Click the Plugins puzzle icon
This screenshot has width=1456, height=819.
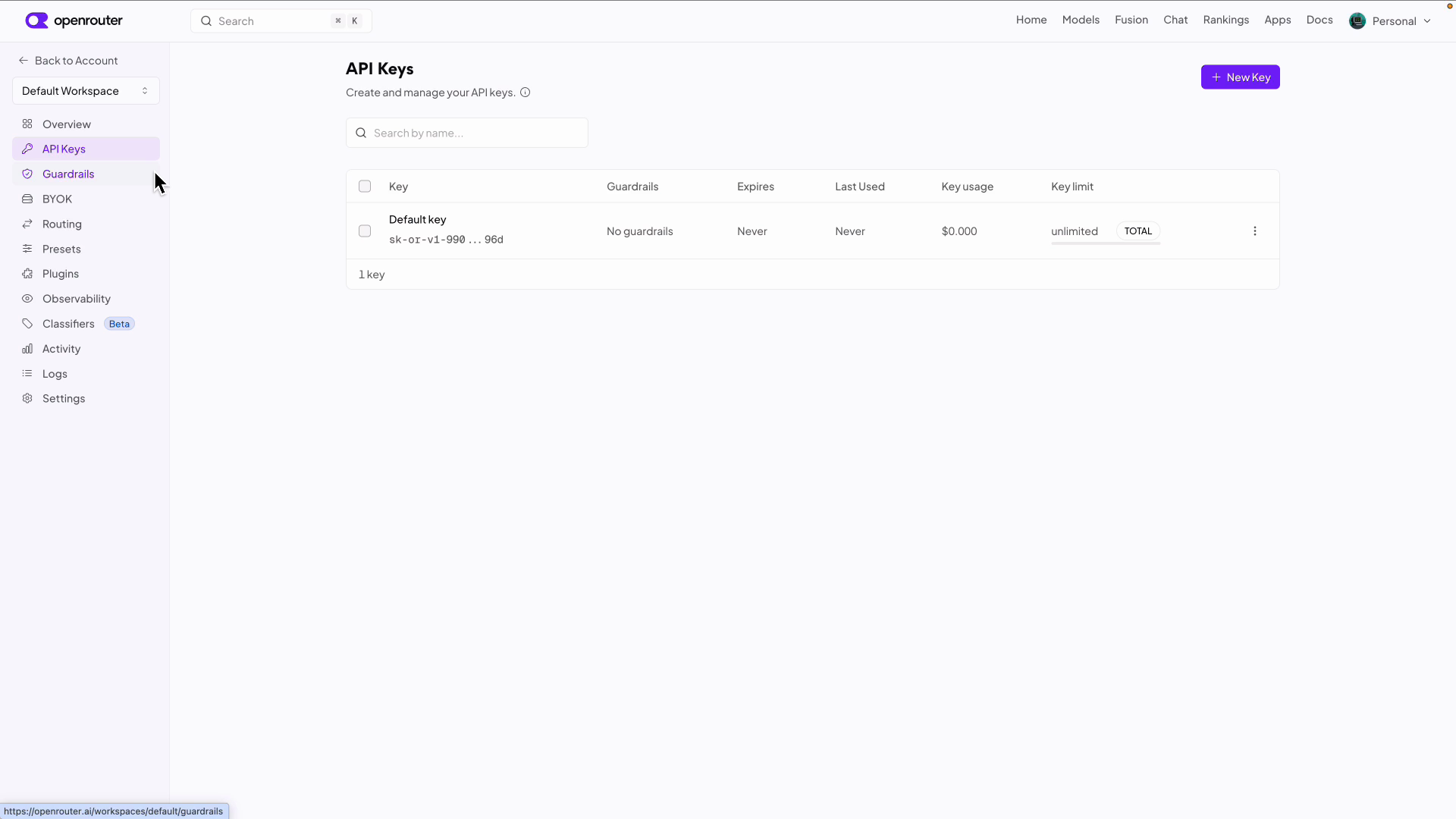point(27,274)
